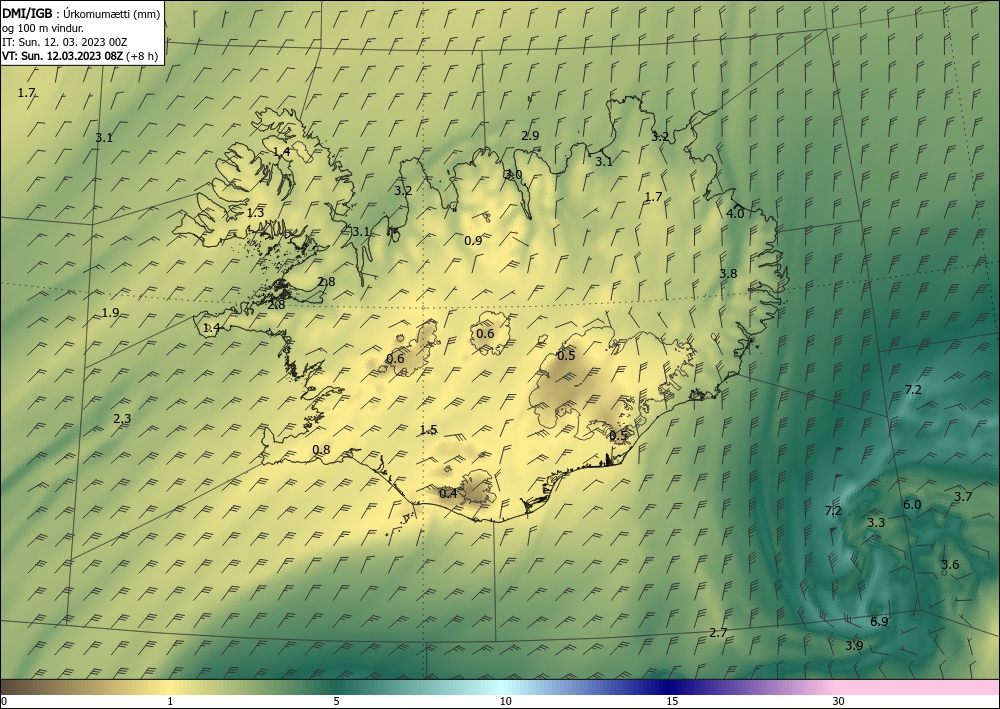Pick the dark navy section of the color scale
This screenshot has width=1000, height=709.
pyautogui.click(x=670, y=687)
